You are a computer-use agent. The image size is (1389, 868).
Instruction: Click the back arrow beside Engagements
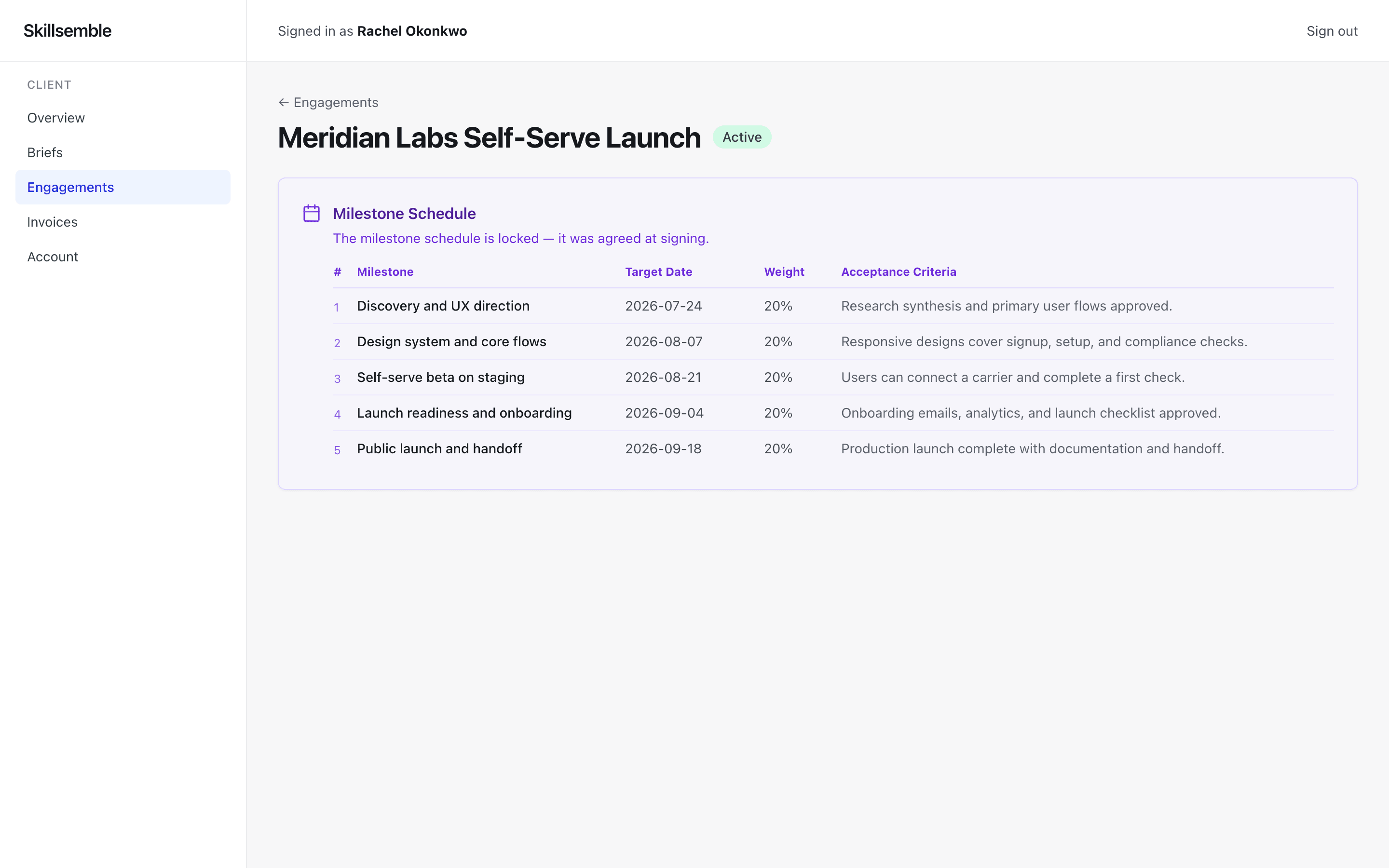point(284,102)
